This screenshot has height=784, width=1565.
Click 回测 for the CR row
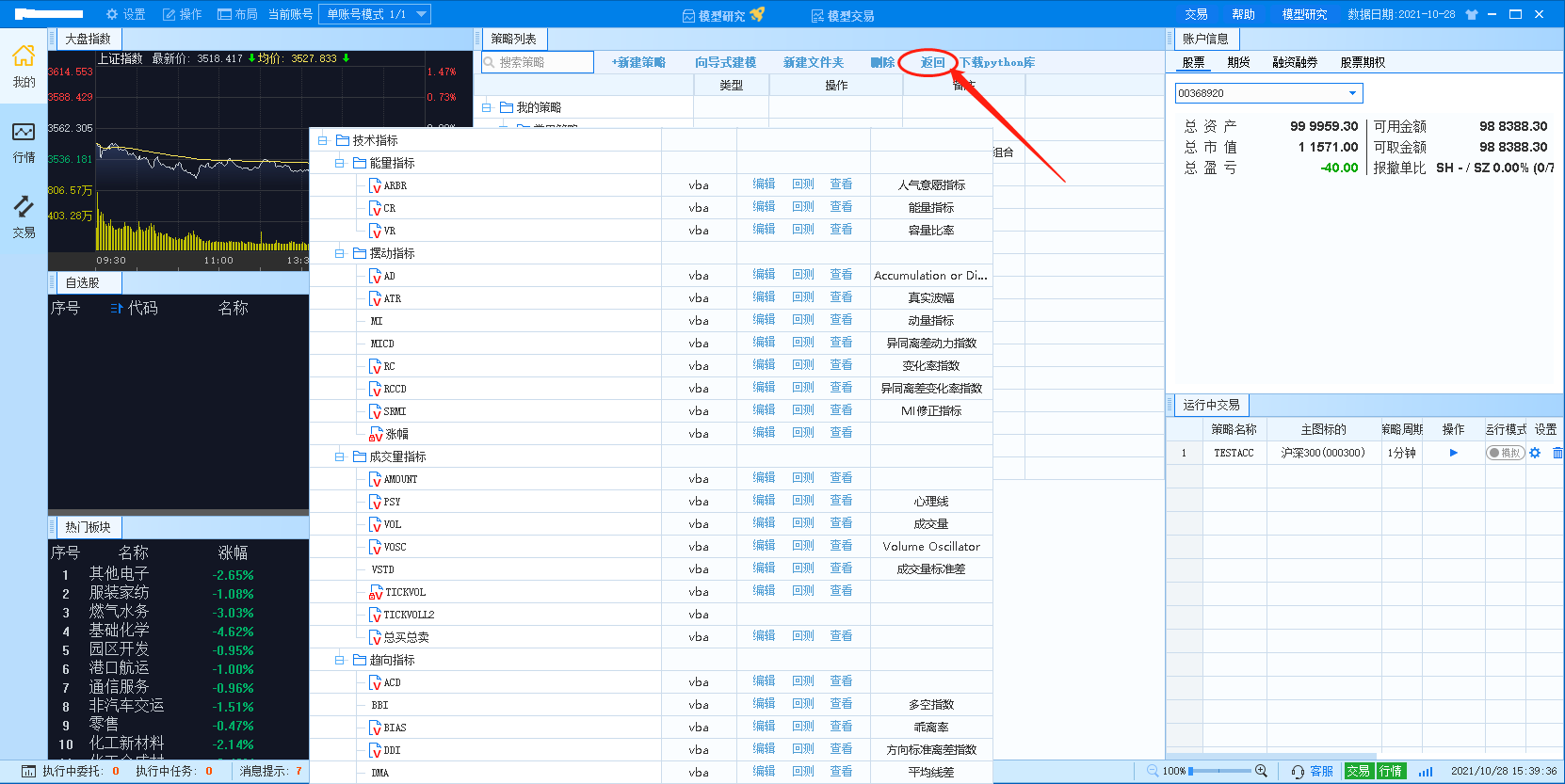click(803, 207)
